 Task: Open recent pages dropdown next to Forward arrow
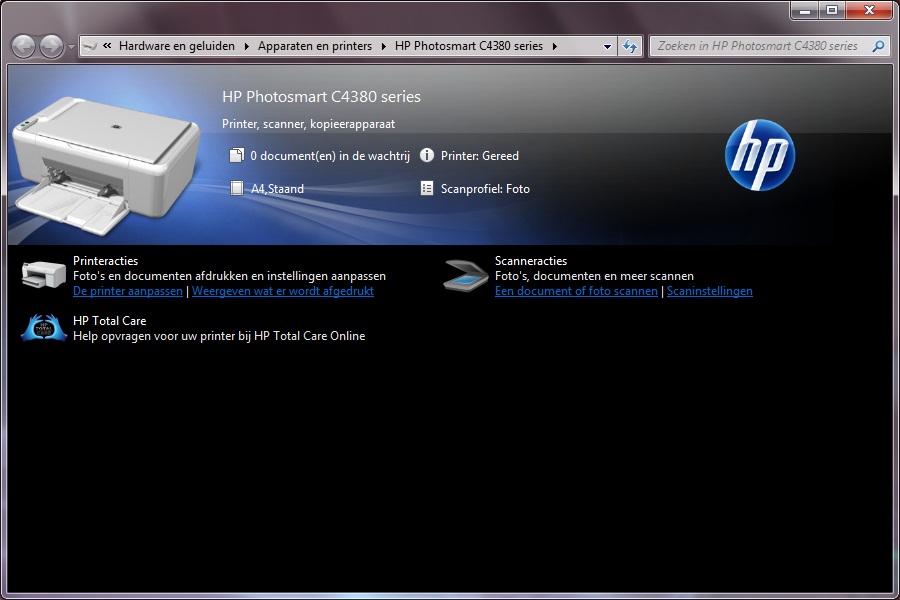pyautogui.click(x=71, y=47)
